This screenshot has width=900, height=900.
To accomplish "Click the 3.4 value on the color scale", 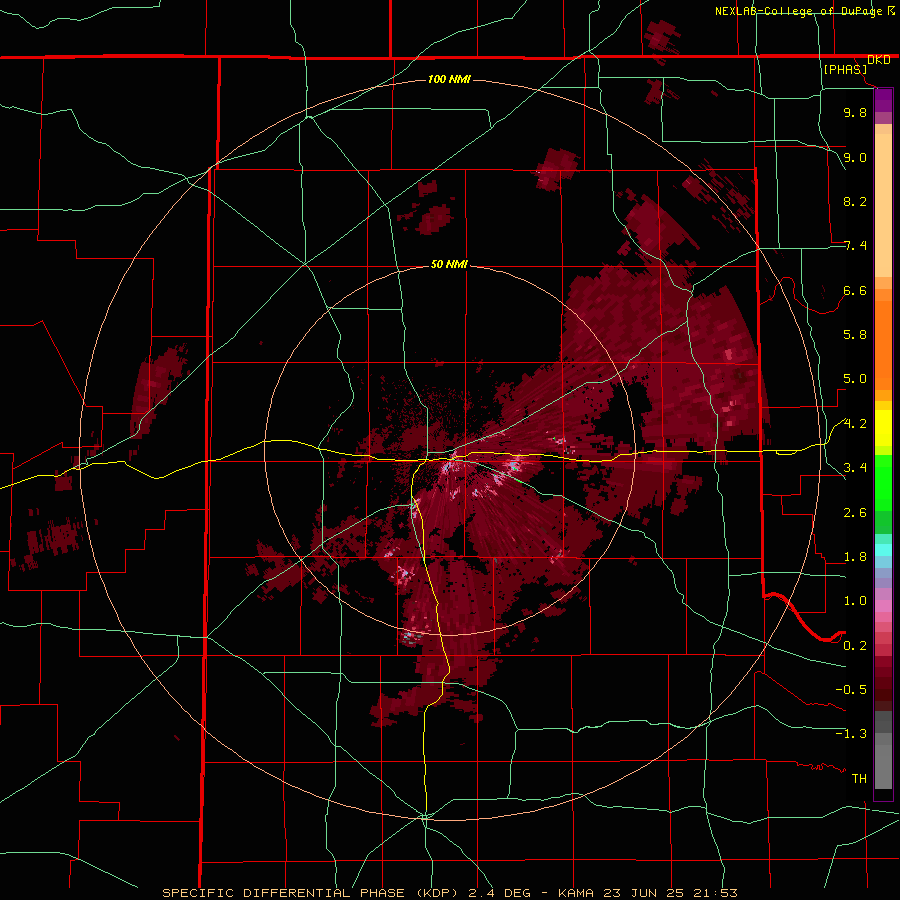I will (855, 468).
